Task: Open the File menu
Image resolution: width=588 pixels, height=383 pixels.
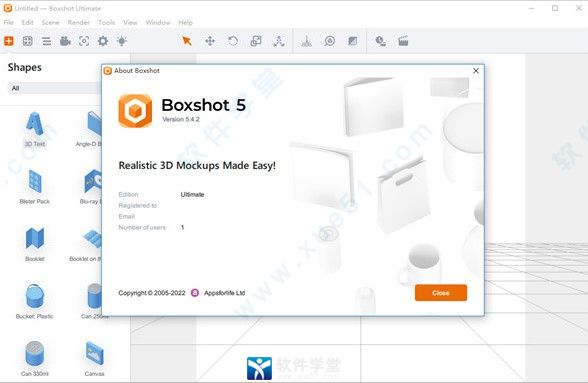Action: pyautogui.click(x=9, y=23)
